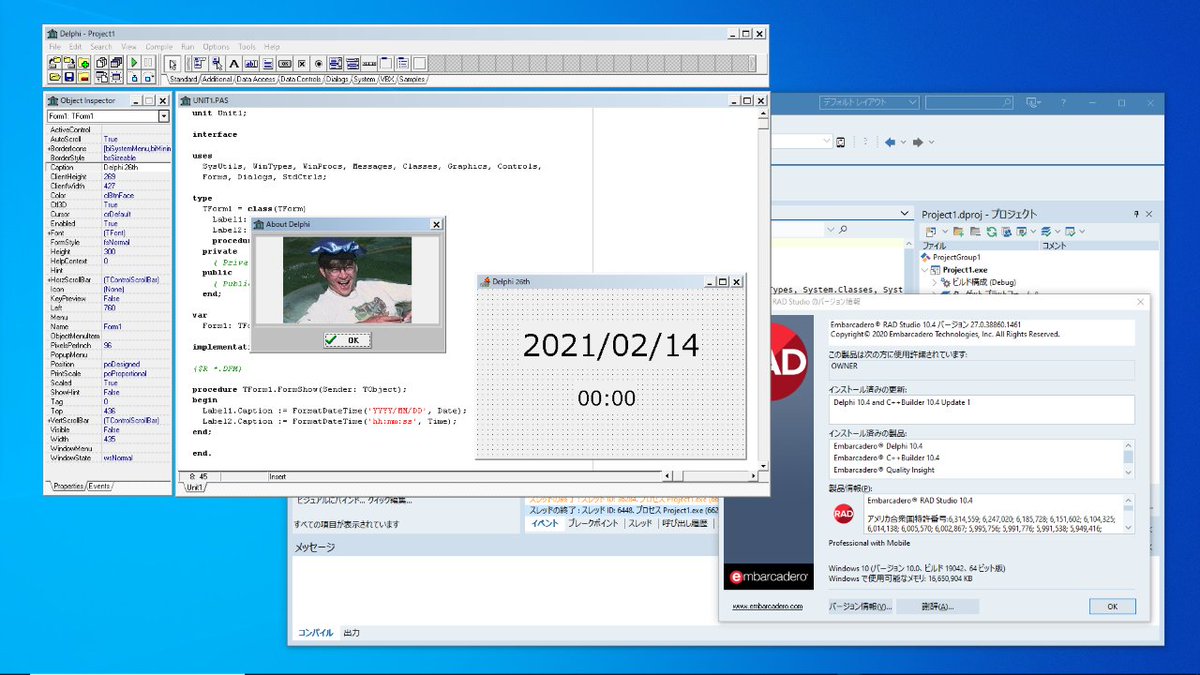Select the Caption property value Delphi 26th
This screenshot has width=1200, height=675.
click(x=135, y=167)
